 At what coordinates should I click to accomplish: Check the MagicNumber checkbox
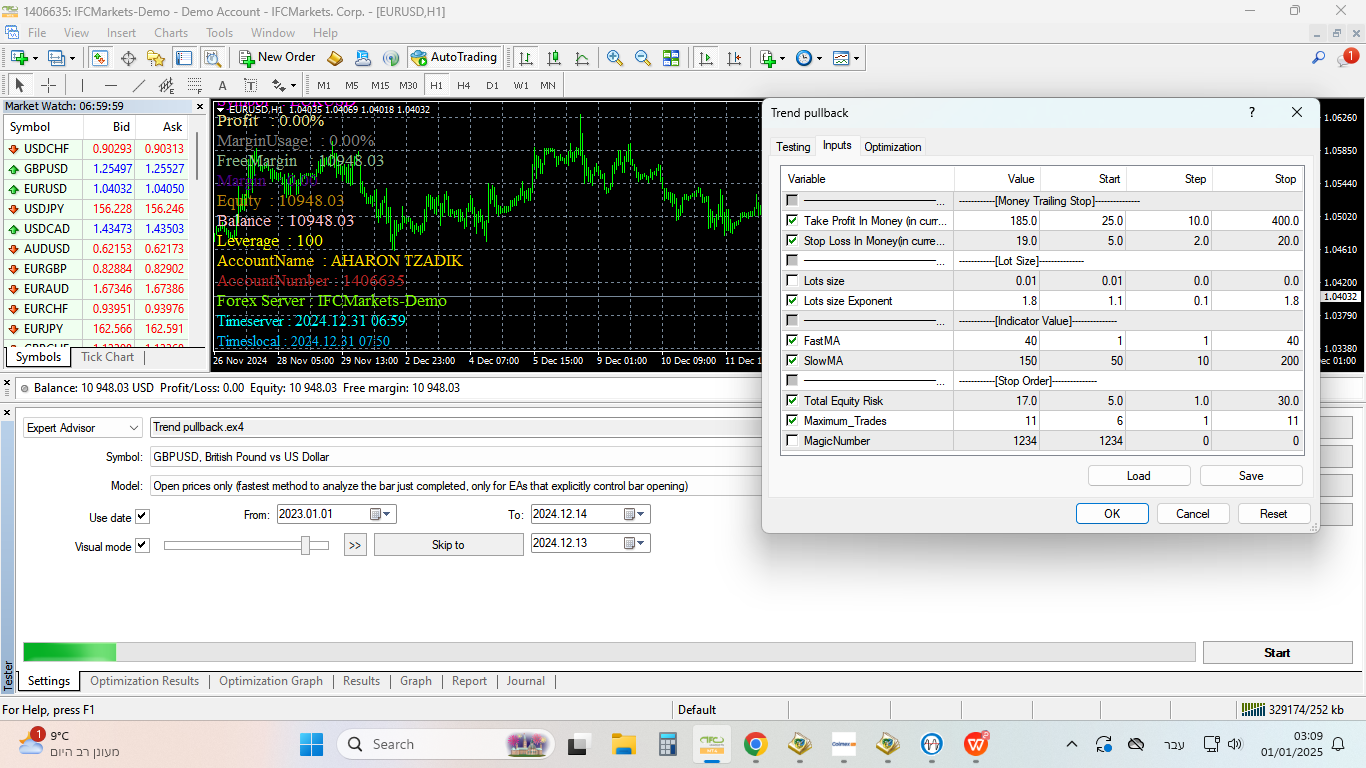click(x=793, y=441)
